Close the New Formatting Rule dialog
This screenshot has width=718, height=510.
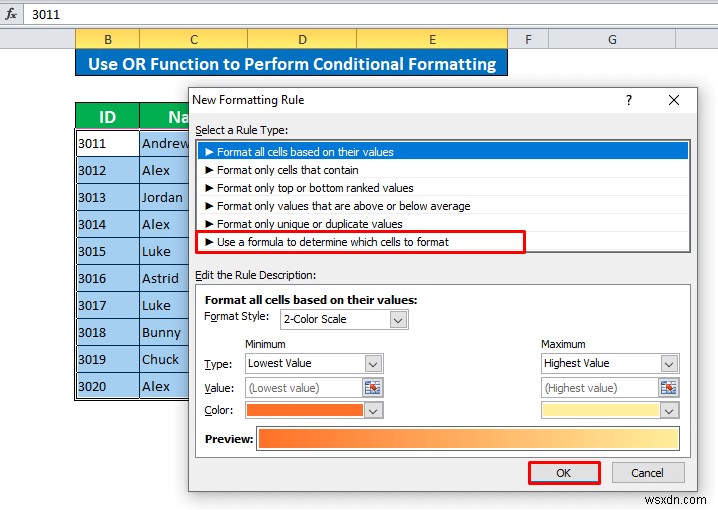[675, 100]
